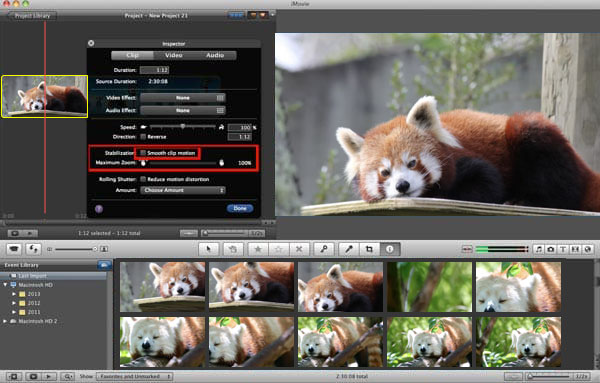Open the voiceover microphone tool
Viewport: 600px width, 383px height.
349,249
